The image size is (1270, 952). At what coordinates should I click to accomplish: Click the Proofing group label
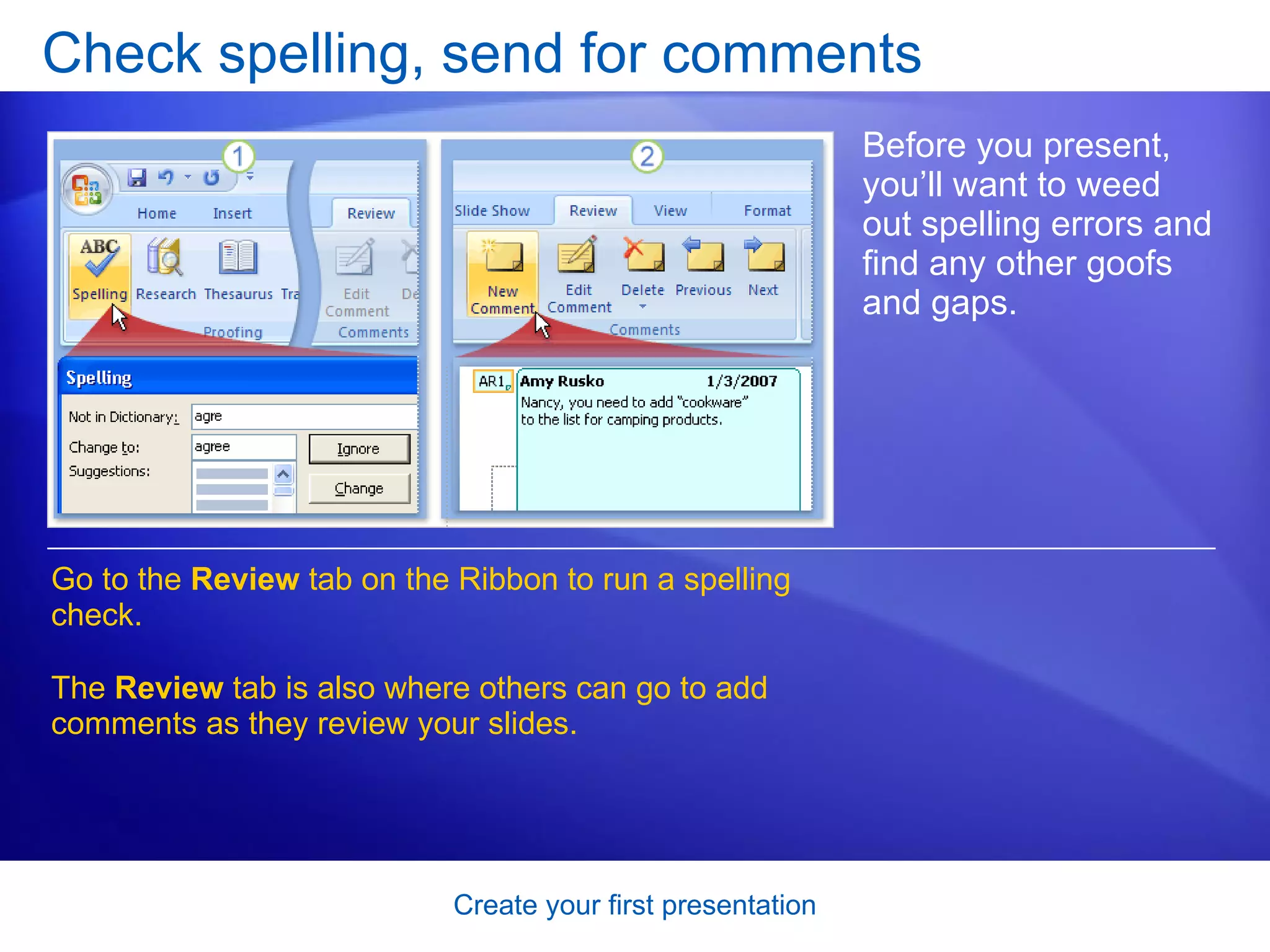[233, 332]
